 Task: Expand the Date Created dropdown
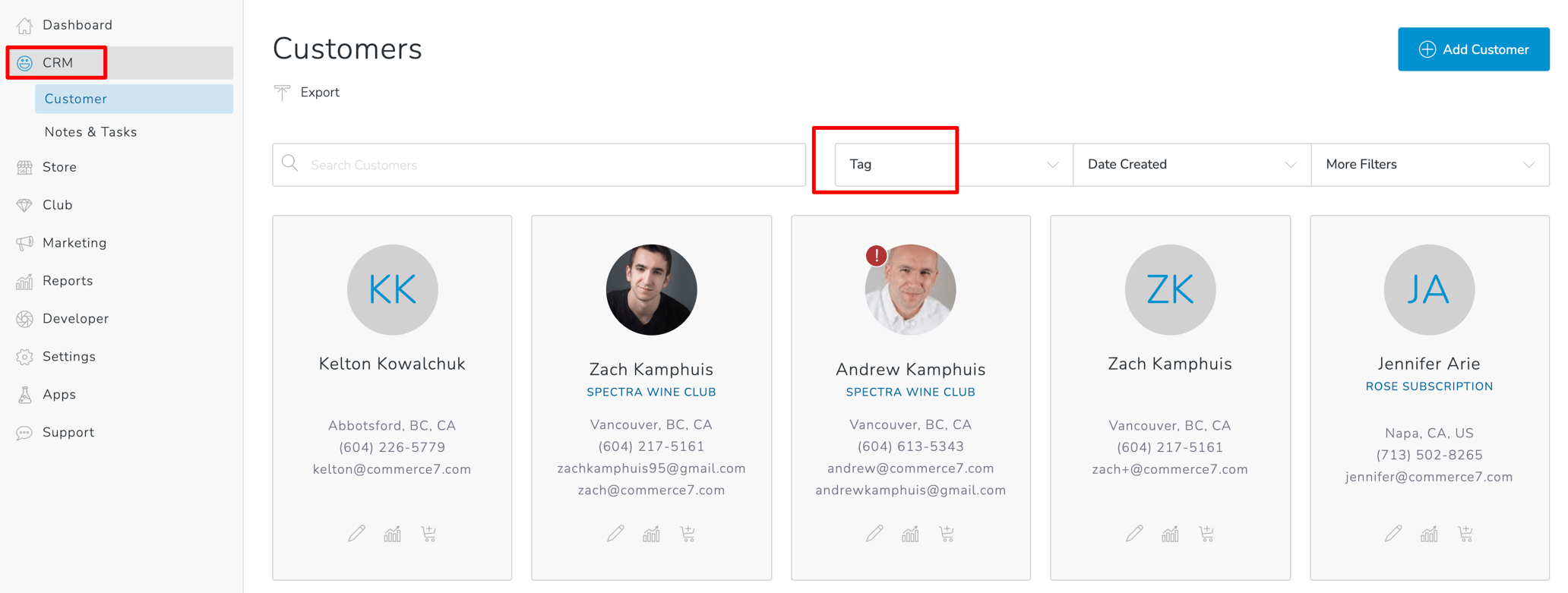click(1190, 164)
